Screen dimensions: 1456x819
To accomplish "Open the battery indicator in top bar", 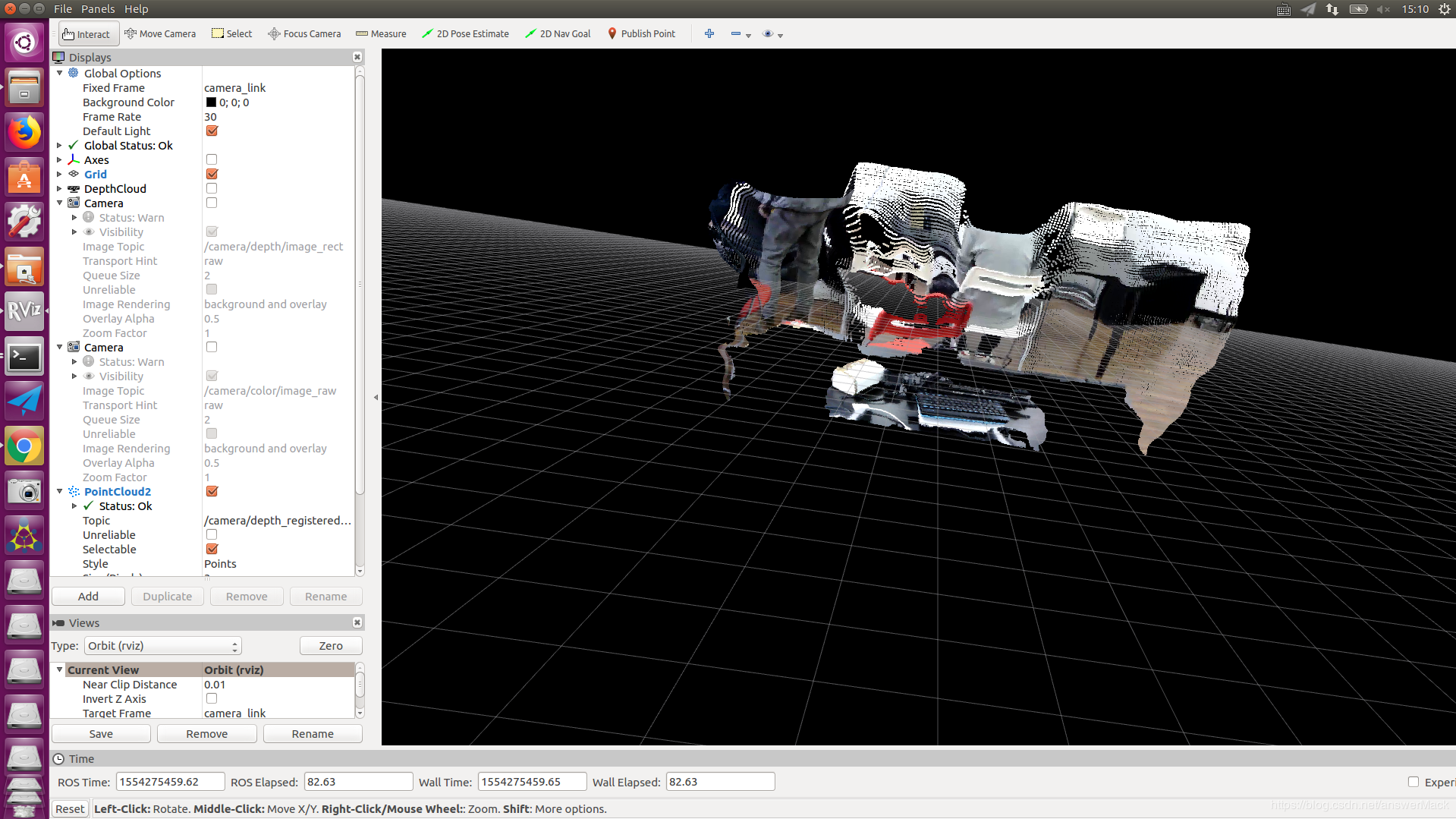I will coord(1359,9).
